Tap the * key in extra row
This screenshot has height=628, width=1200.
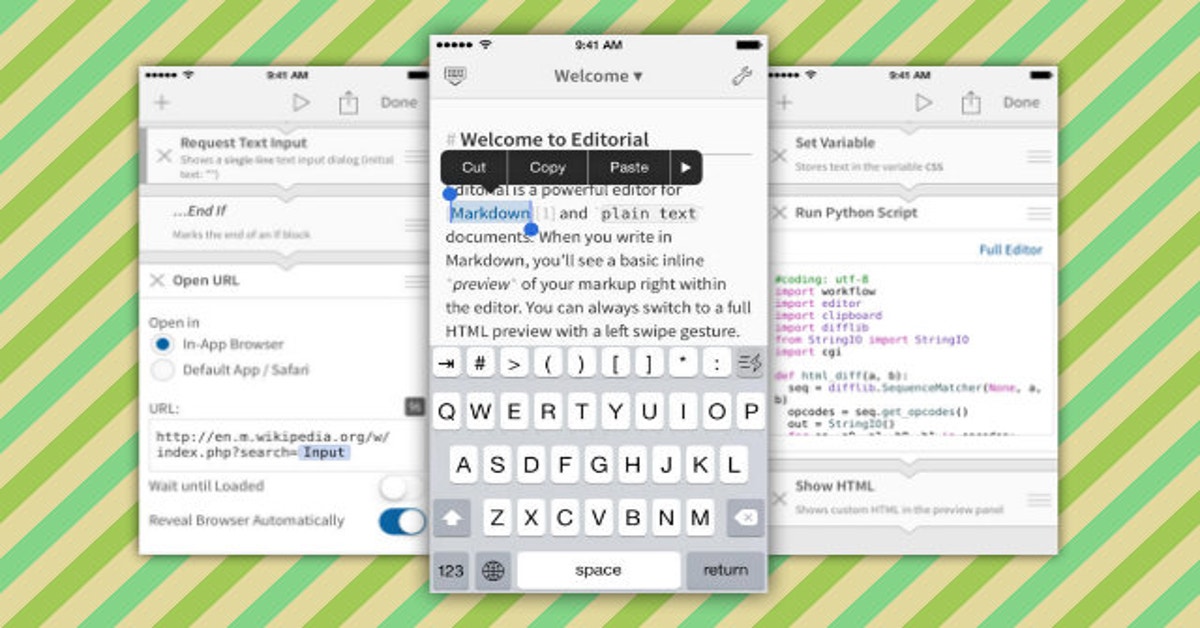682,364
